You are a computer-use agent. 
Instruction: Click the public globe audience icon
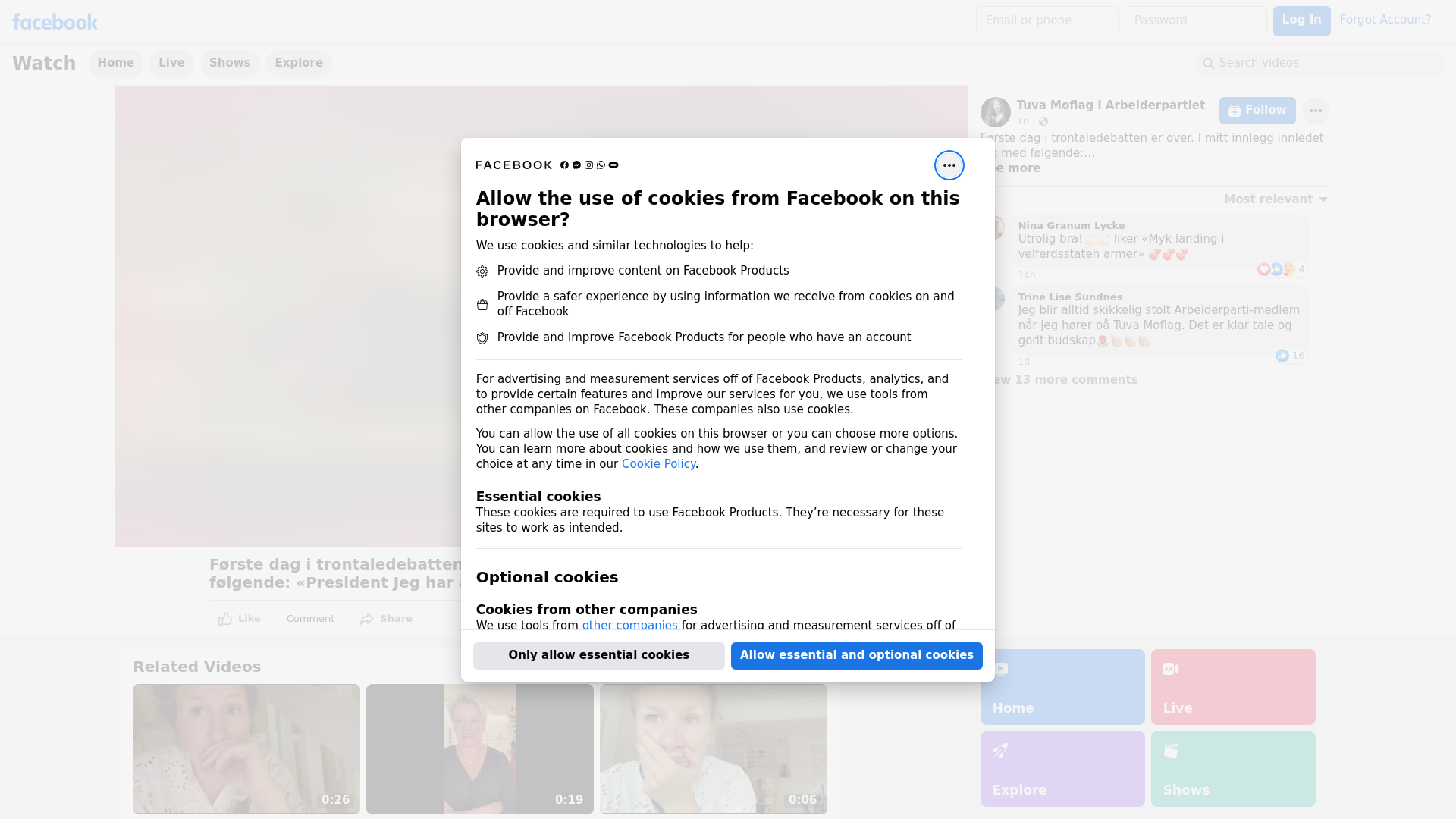[x=1043, y=121]
